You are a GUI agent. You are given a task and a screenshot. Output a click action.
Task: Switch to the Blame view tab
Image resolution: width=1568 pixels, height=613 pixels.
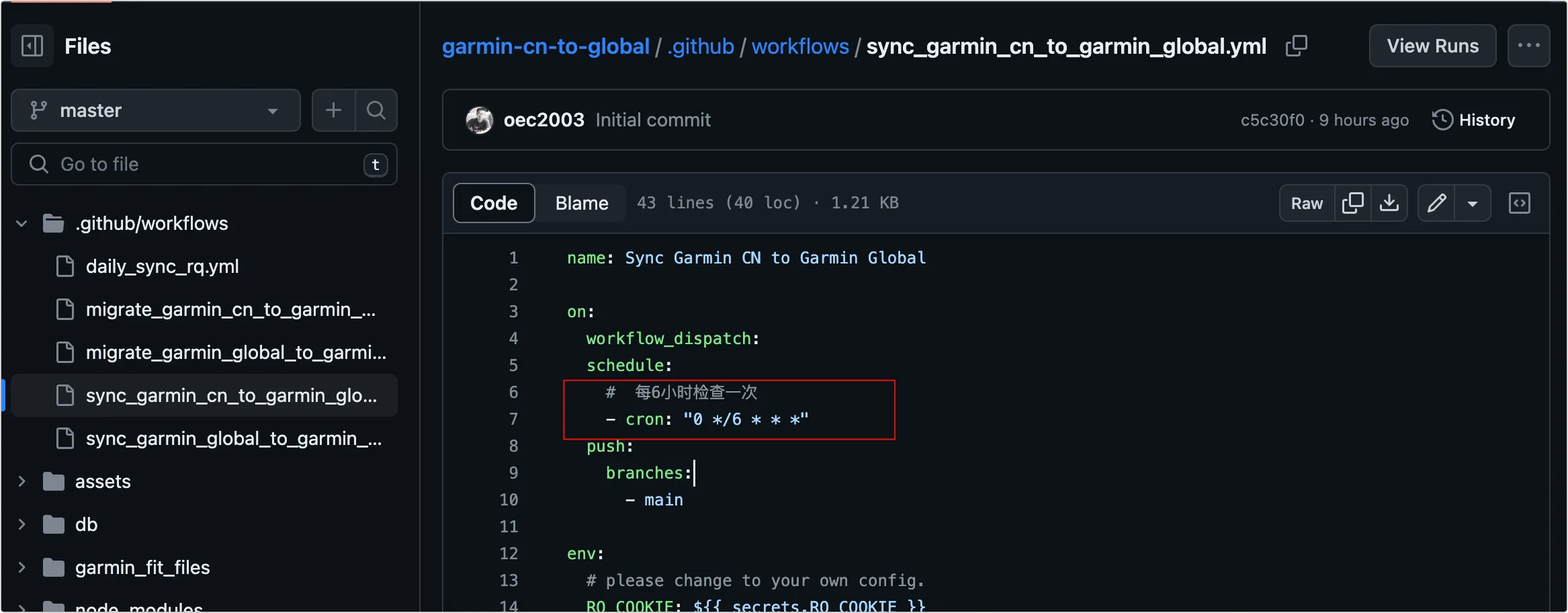(582, 203)
